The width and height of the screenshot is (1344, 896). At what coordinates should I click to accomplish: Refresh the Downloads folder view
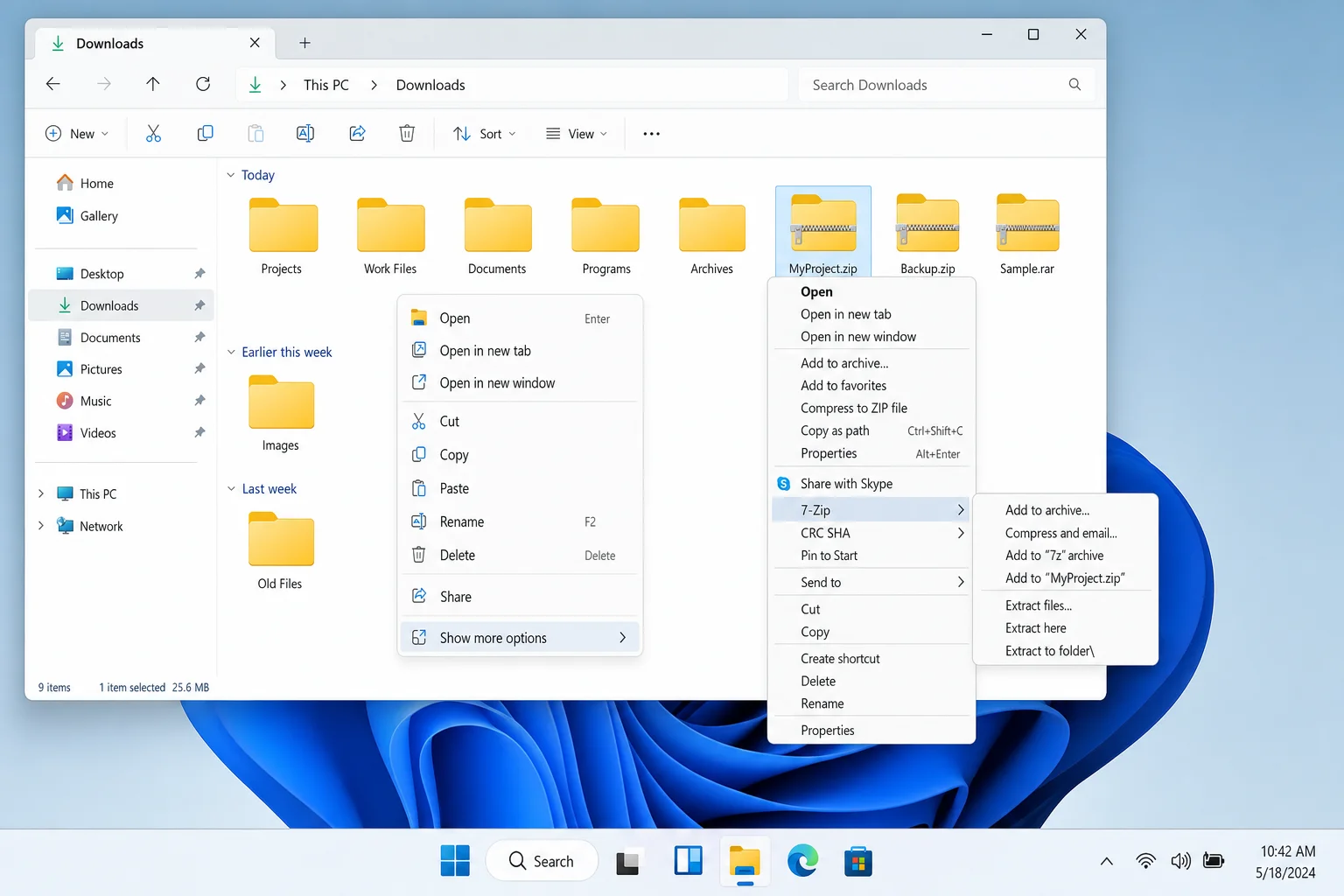pos(203,84)
